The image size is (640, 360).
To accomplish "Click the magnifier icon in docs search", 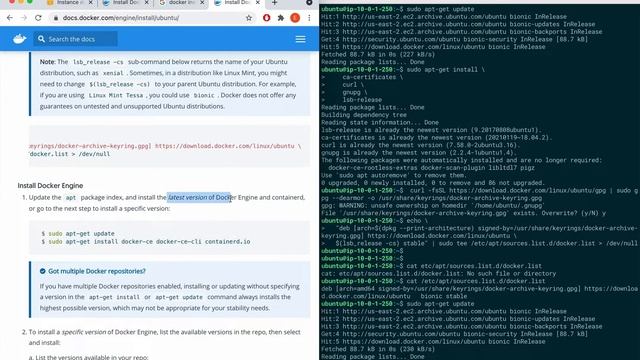I will click(41, 39).
